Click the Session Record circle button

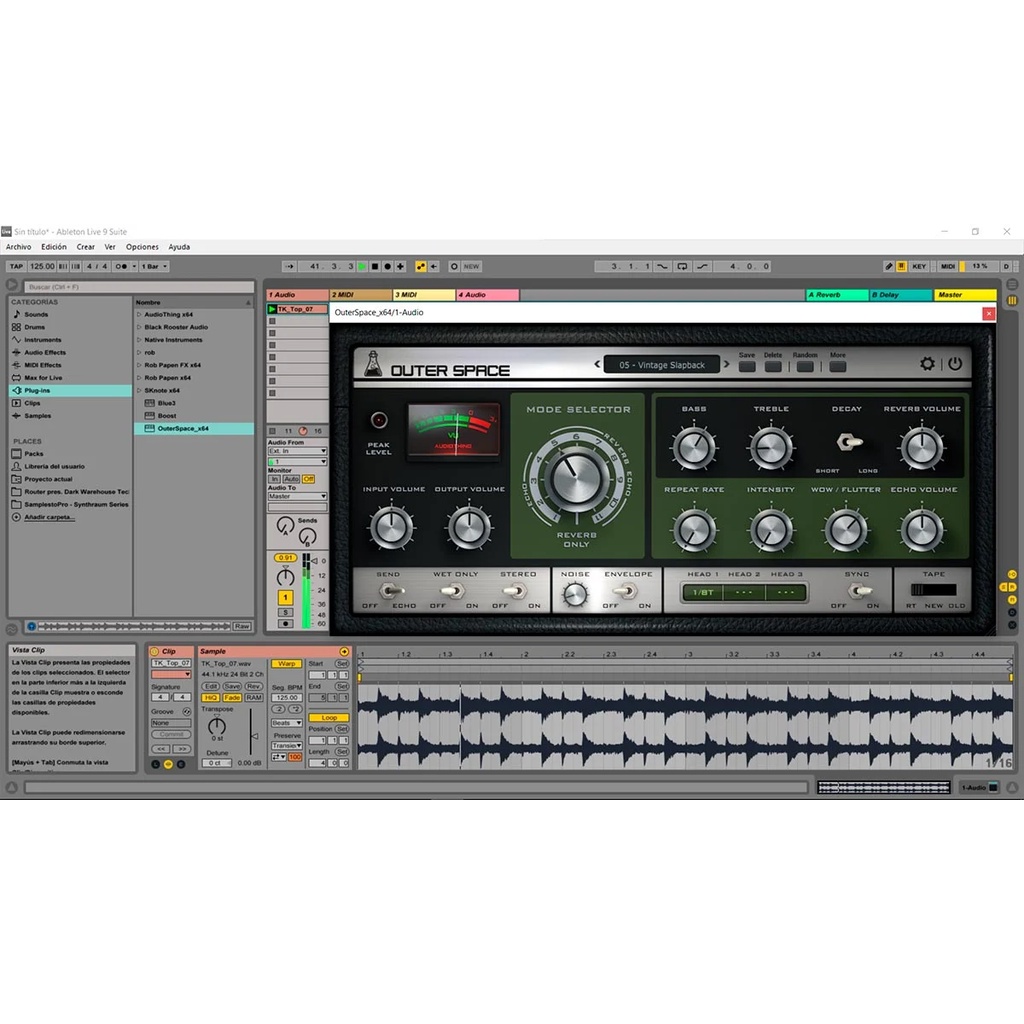[454, 266]
